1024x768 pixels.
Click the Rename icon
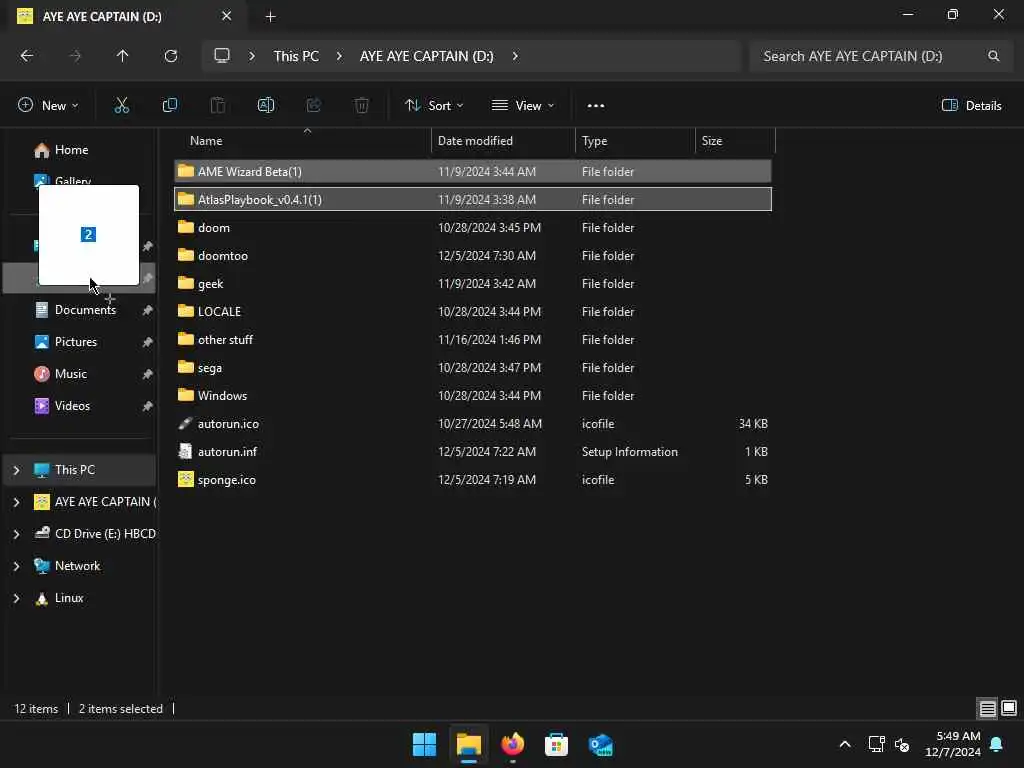266,105
